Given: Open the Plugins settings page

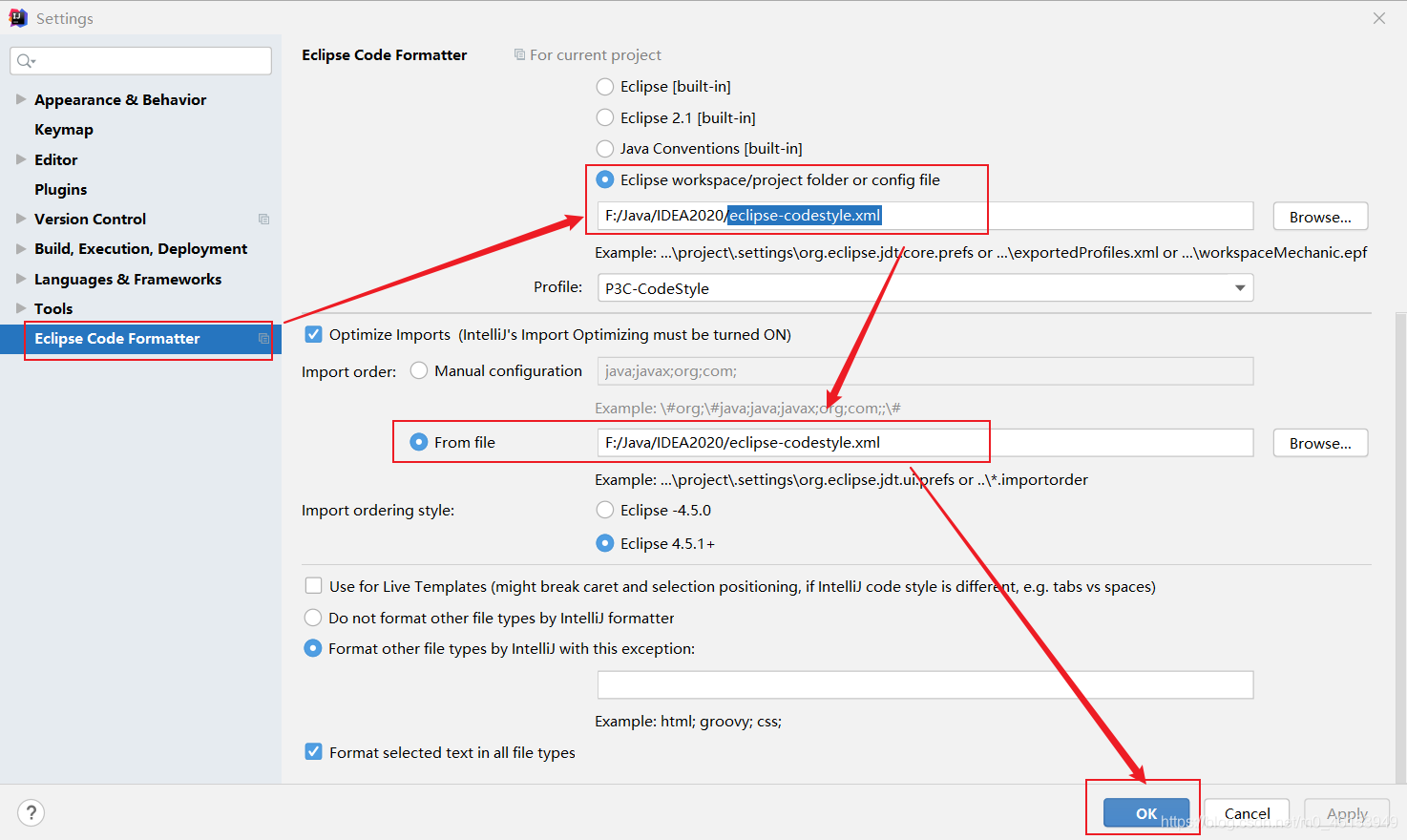Looking at the screenshot, I should click(x=61, y=189).
